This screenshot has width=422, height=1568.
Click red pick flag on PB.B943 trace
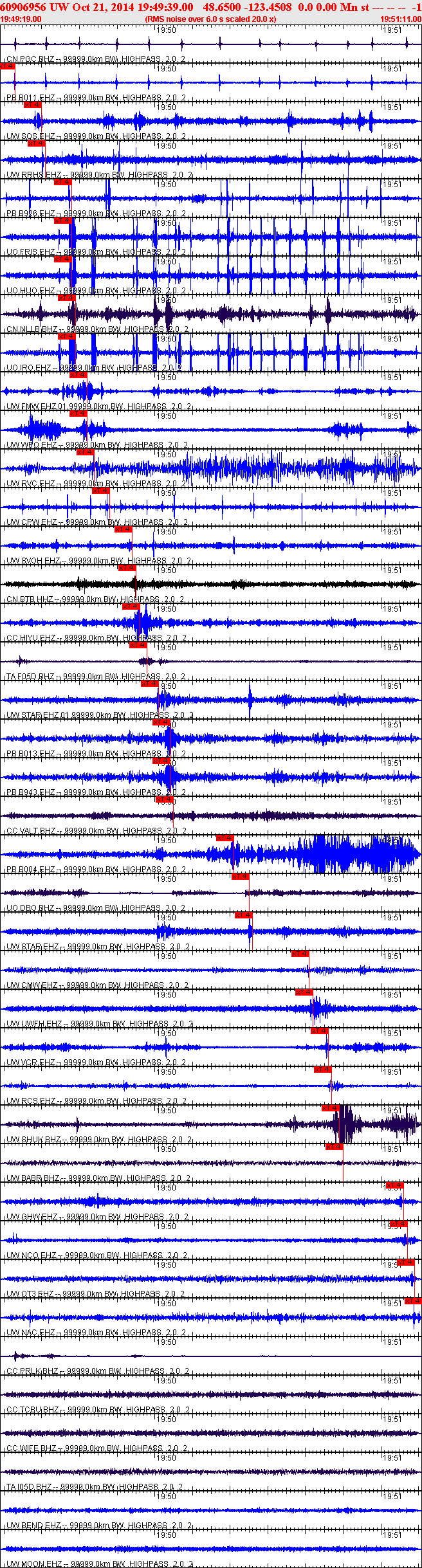pyautogui.click(x=161, y=761)
